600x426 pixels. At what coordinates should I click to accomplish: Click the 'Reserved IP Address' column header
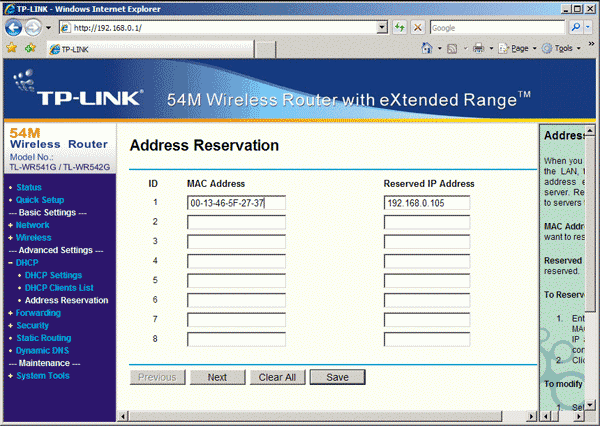429,184
